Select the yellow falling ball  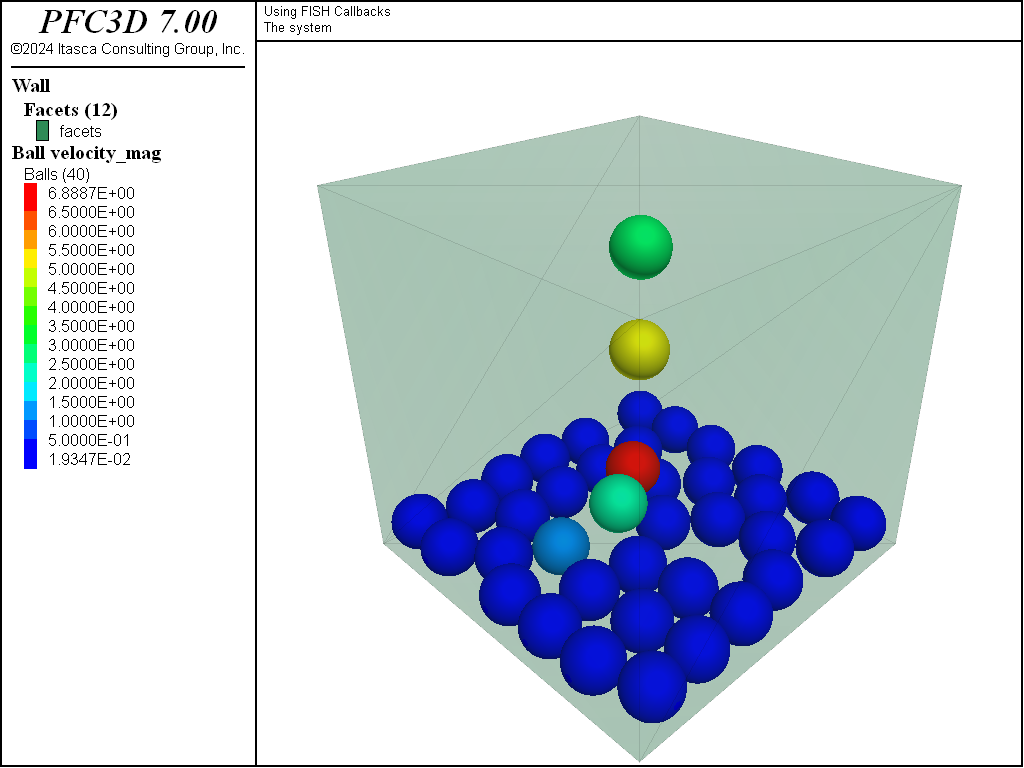(639, 349)
